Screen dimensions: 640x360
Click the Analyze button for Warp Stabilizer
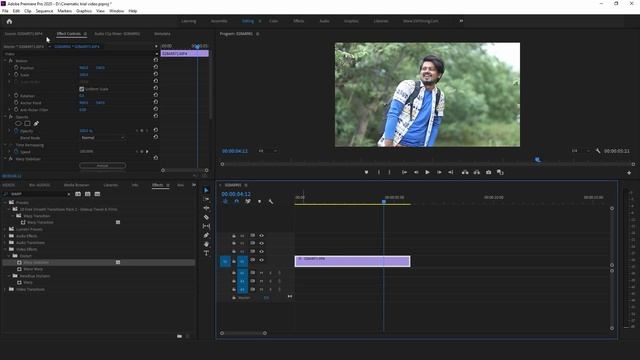(x=102, y=166)
